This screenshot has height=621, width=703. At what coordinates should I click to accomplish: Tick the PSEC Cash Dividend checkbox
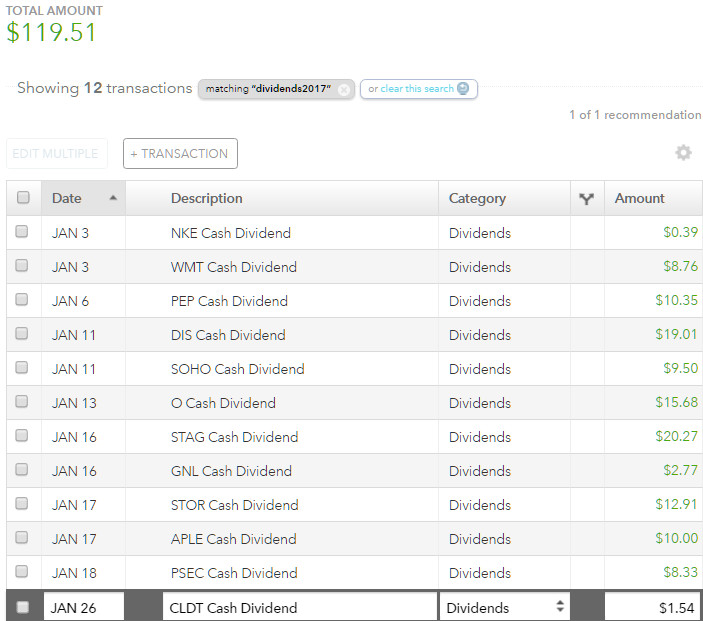click(x=22, y=572)
